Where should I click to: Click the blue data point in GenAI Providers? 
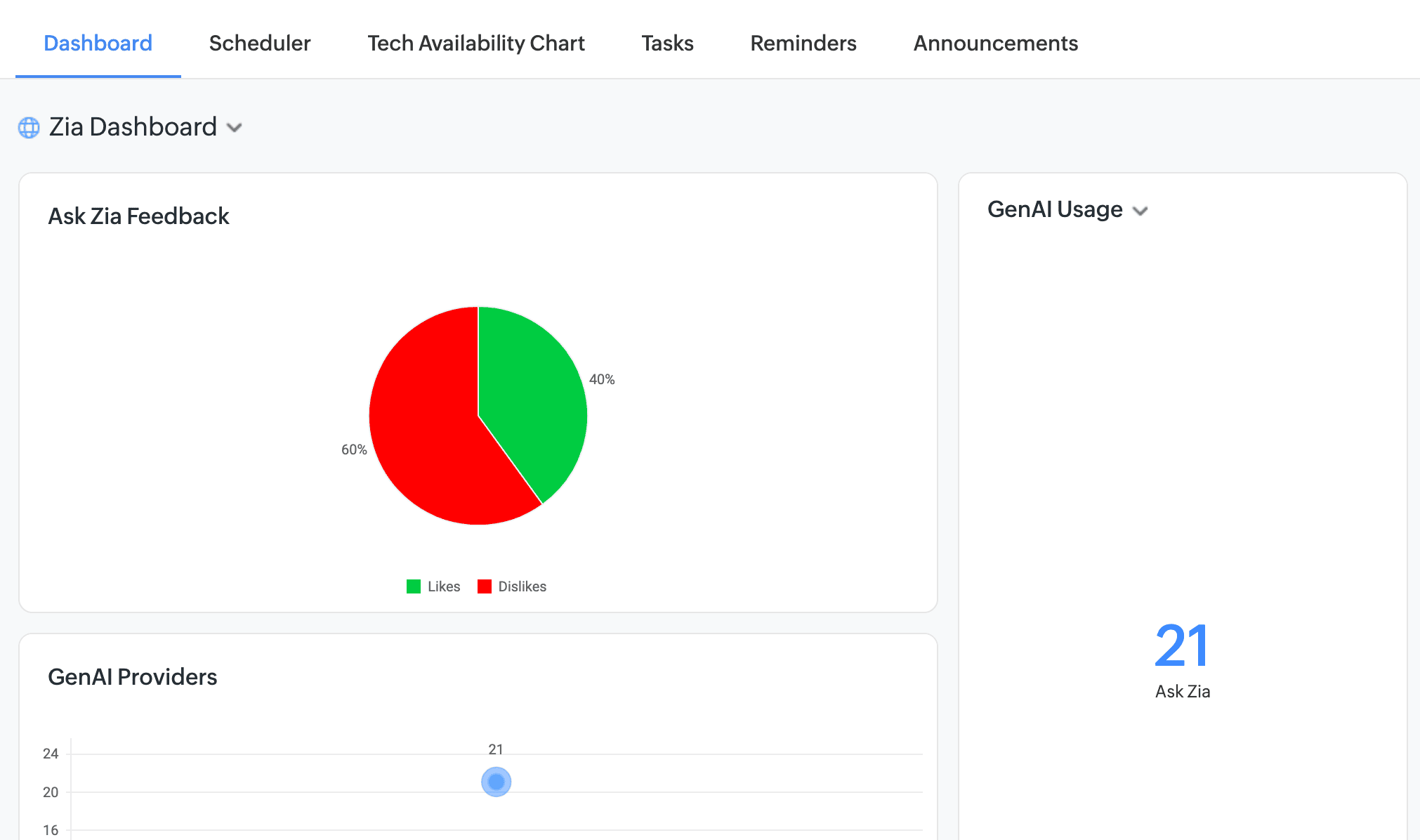(x=497, y=782)
